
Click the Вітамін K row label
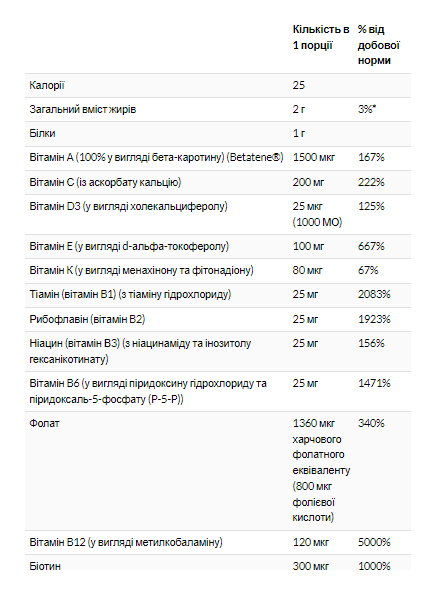pyautogui.click(x=142, y=270)
